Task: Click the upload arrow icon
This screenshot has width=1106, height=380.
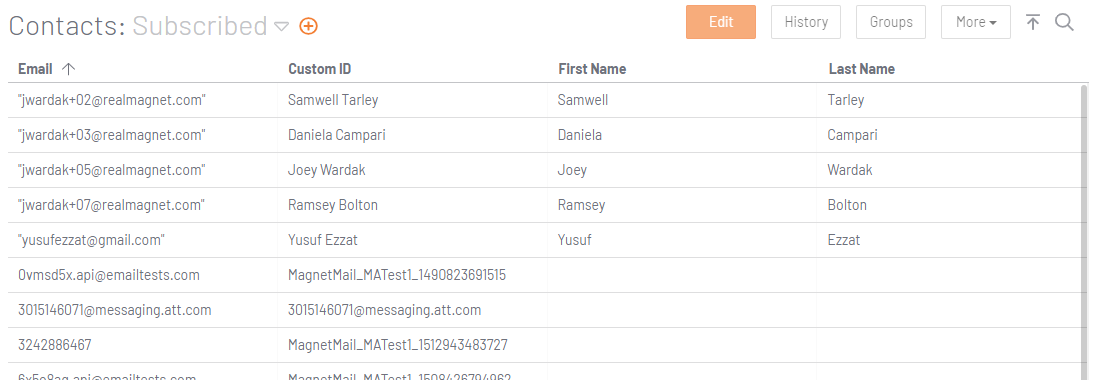Action: pyautogui.click(x=1033, y=23)
